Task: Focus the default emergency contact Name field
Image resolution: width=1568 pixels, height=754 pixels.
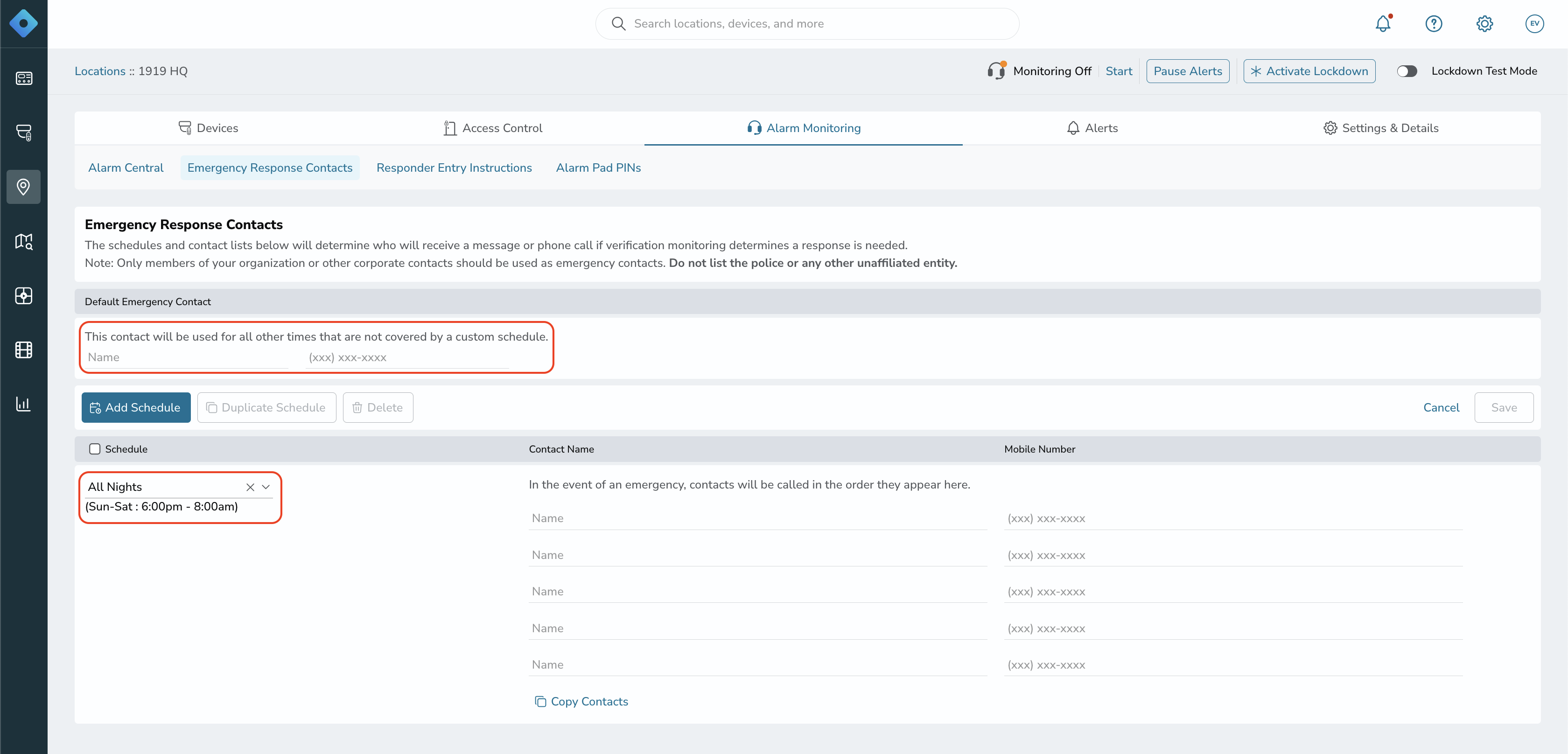Action: [x=187, y=357]
